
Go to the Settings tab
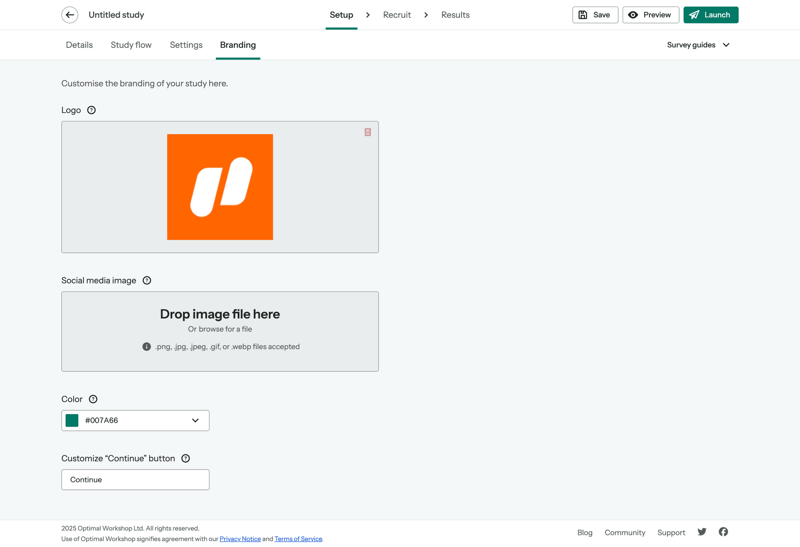point(186,45)
